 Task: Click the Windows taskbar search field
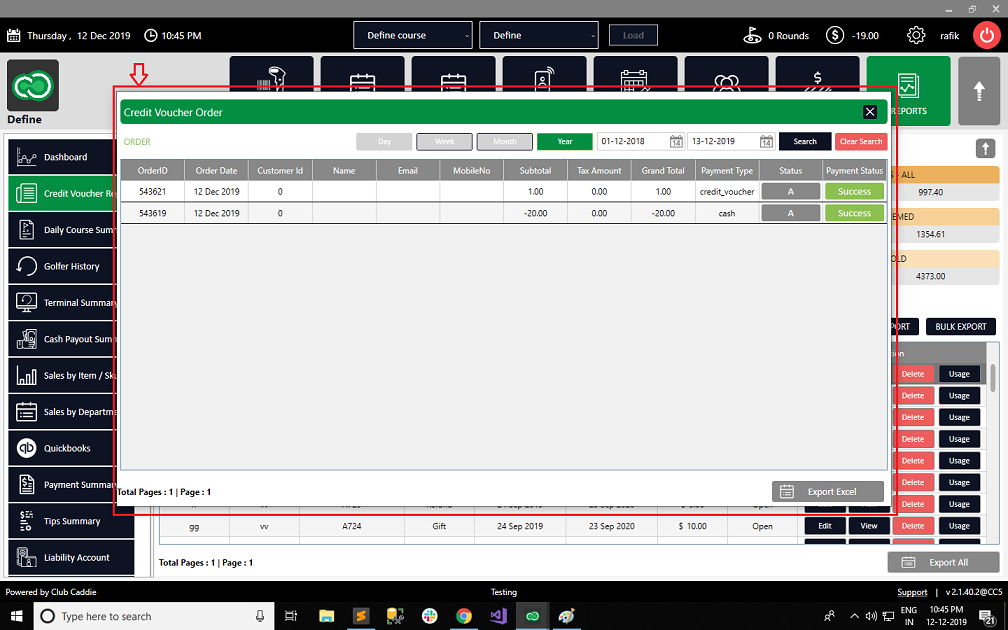[154, 616]
